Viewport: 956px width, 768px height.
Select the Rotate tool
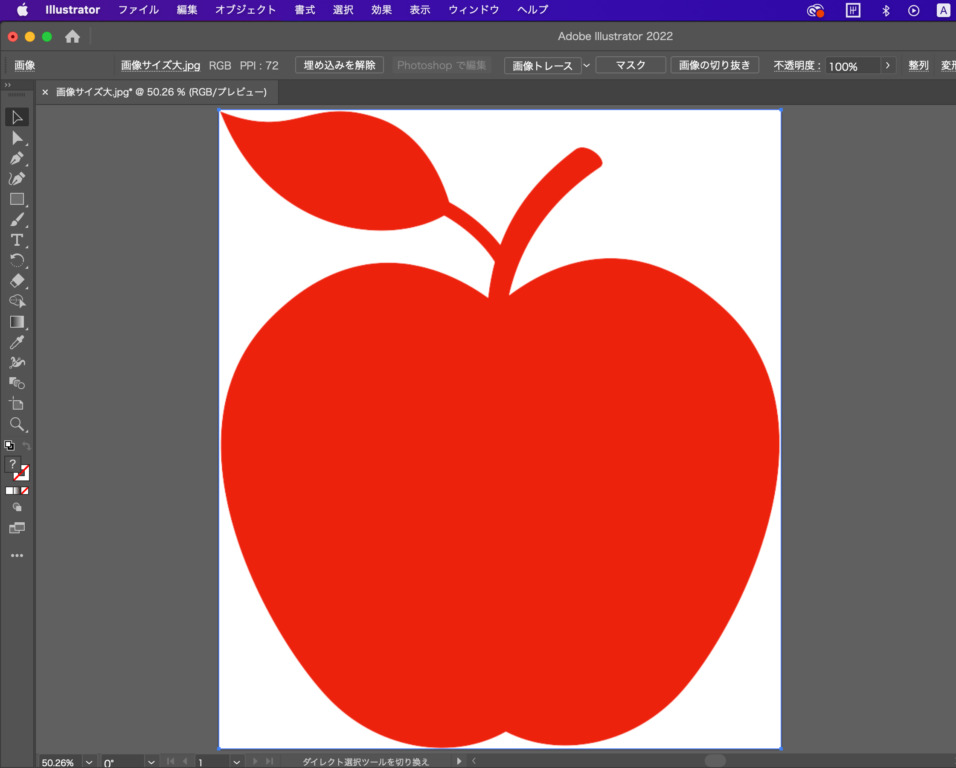[x=16, y=260]
